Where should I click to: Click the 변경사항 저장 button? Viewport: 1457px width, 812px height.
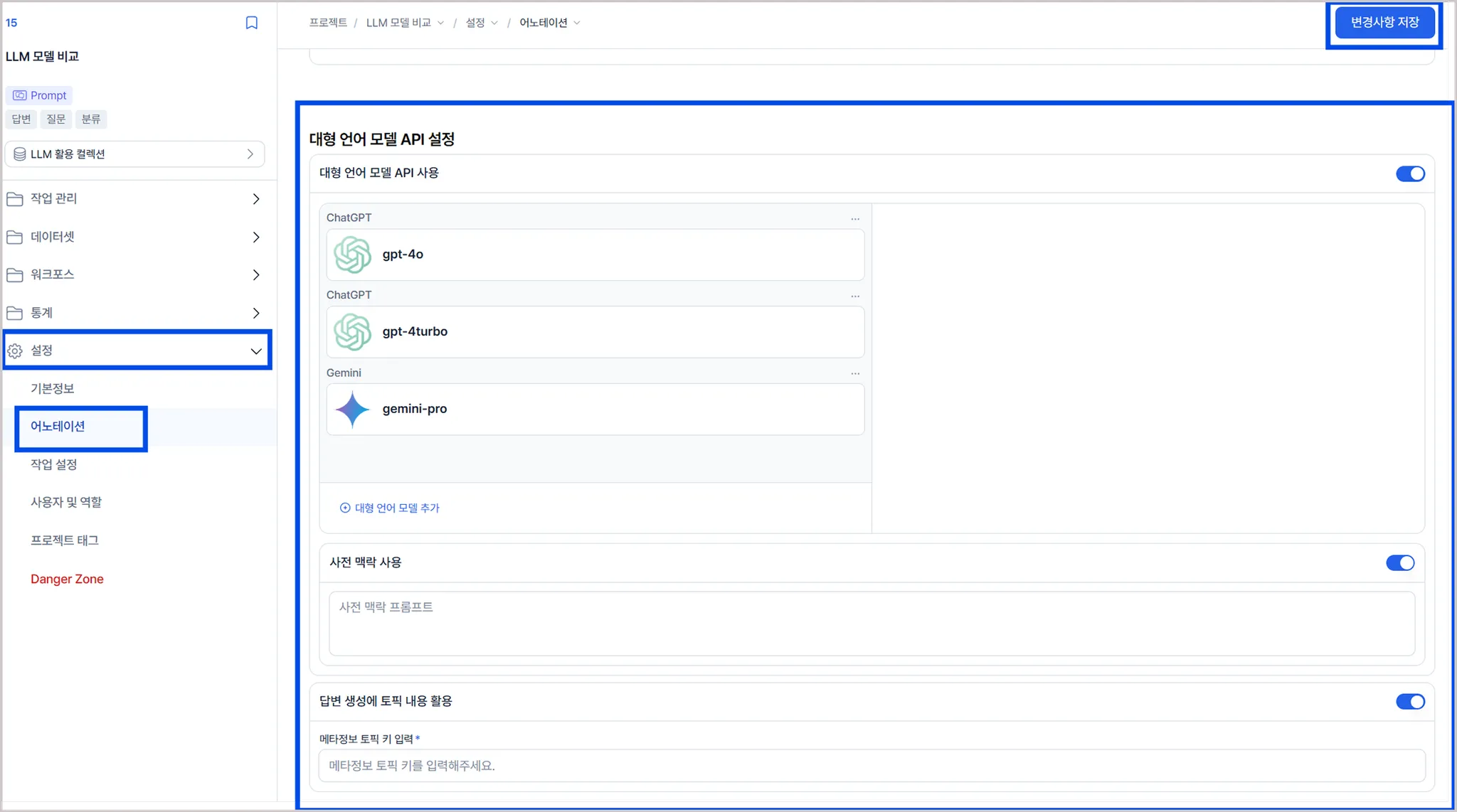(1384, 23)
